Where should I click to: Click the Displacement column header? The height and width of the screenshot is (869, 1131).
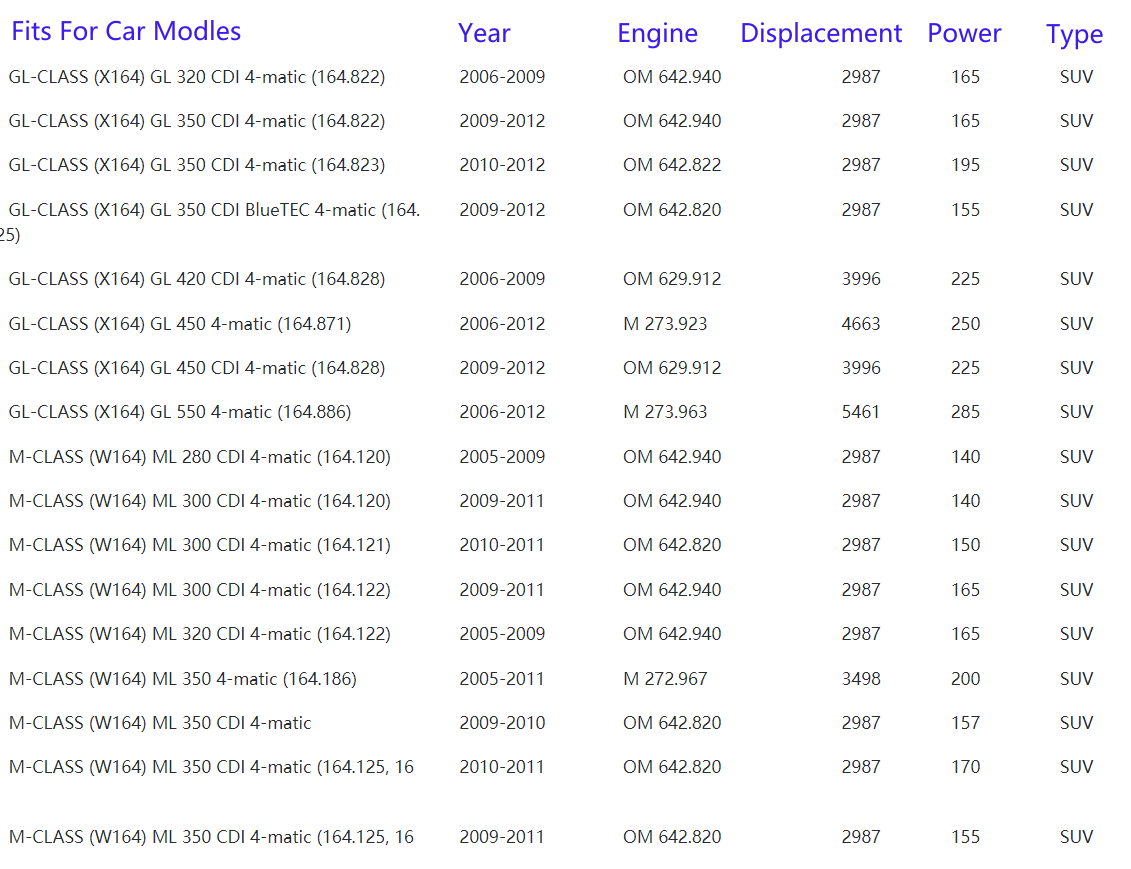point(820,33)
